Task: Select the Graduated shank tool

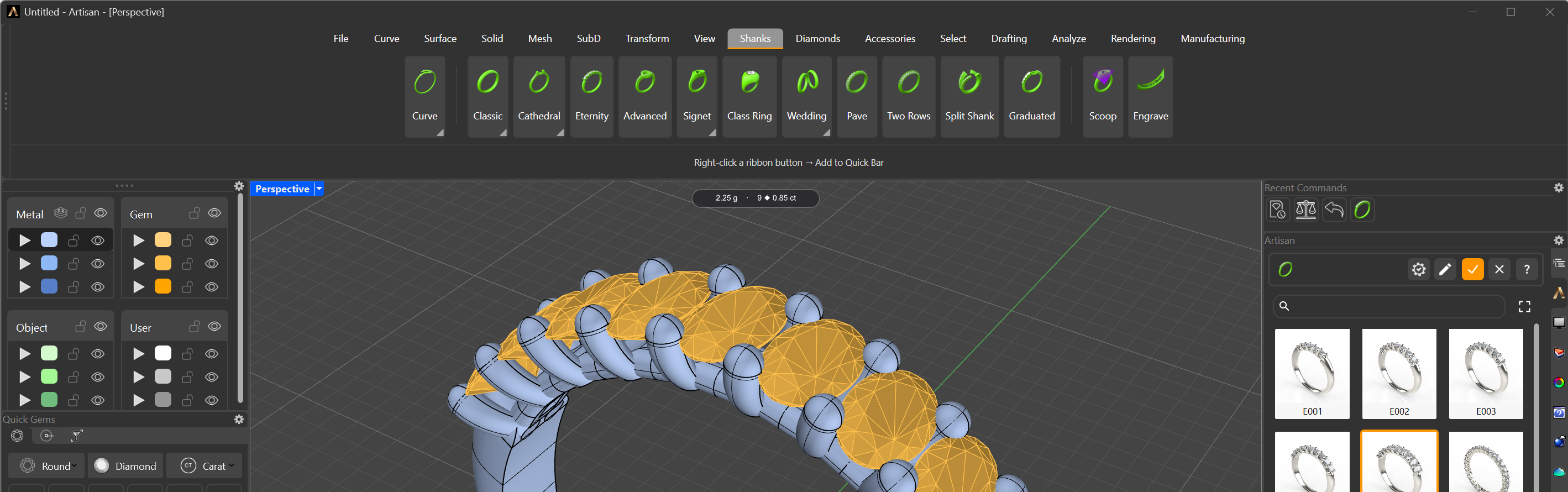Action: point(1032,96)
